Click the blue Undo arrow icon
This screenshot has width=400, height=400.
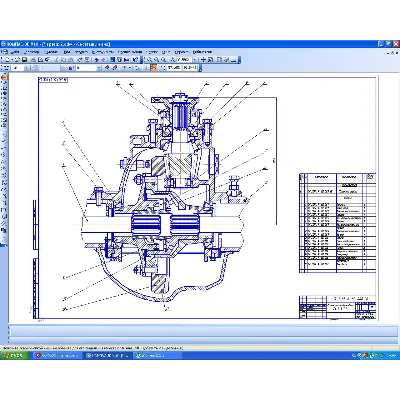(x=97, y=60)
